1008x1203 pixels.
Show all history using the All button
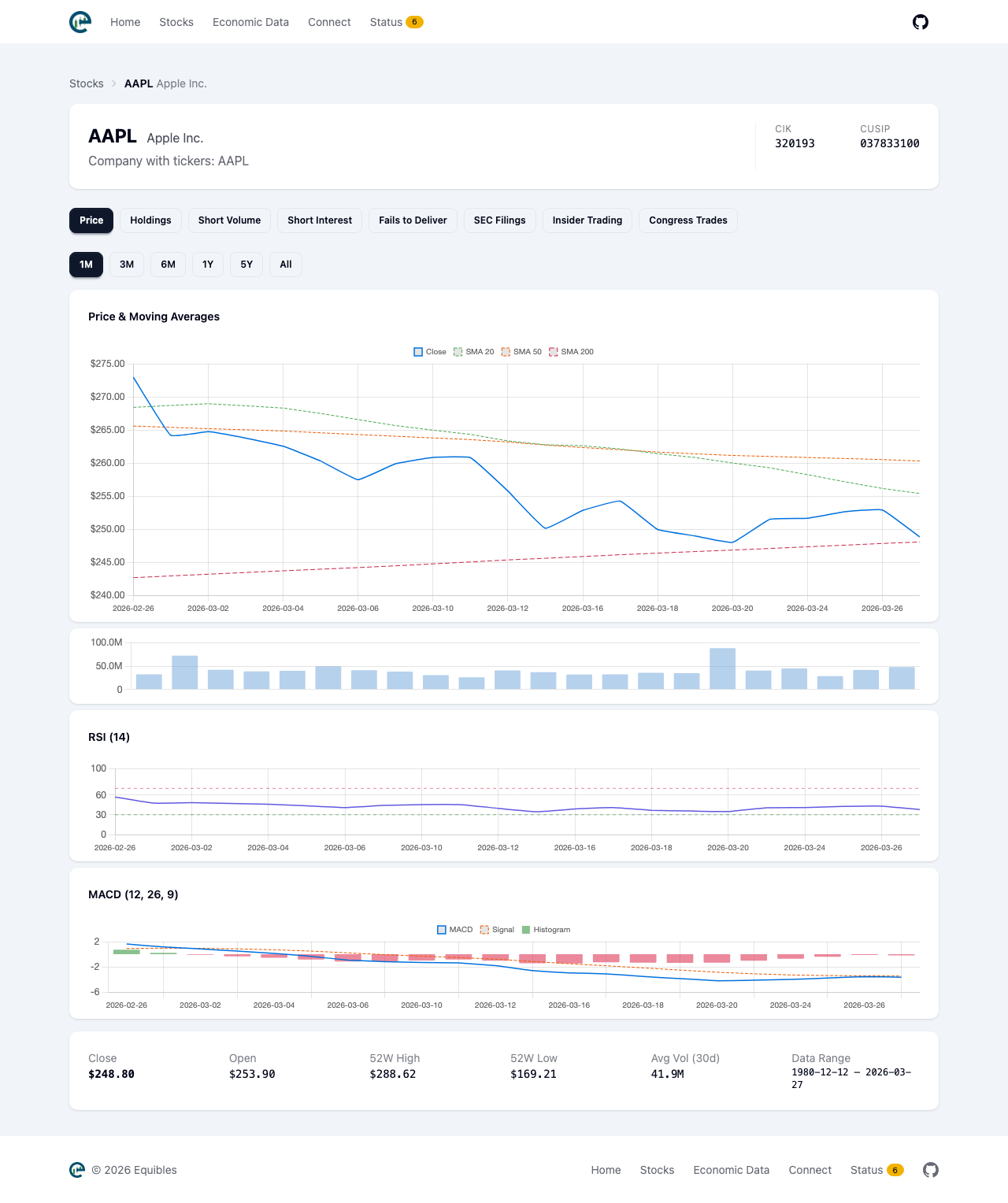click(x=285, y=265)
